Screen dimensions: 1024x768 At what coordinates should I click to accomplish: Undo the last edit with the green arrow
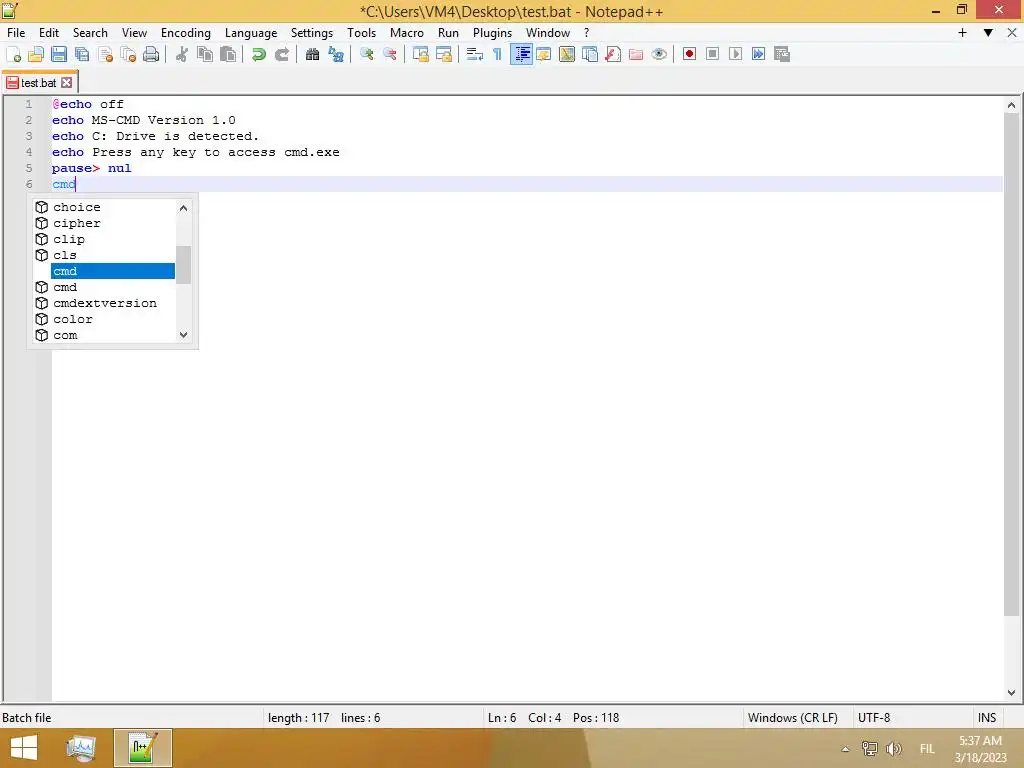pyautogui.click(x=259, y=54)
